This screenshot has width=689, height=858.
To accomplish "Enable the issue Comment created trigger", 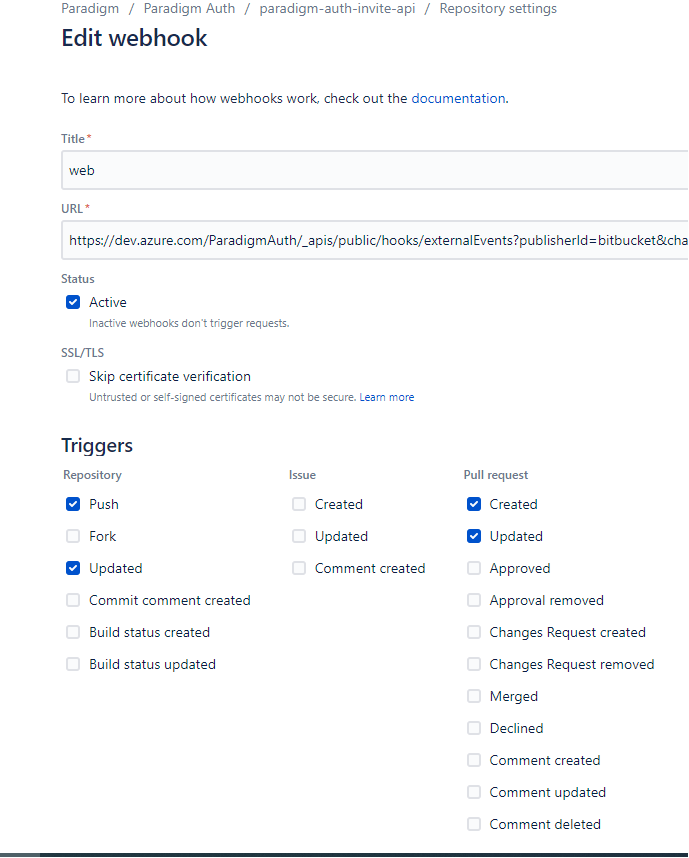I will (x=298, y=568).
